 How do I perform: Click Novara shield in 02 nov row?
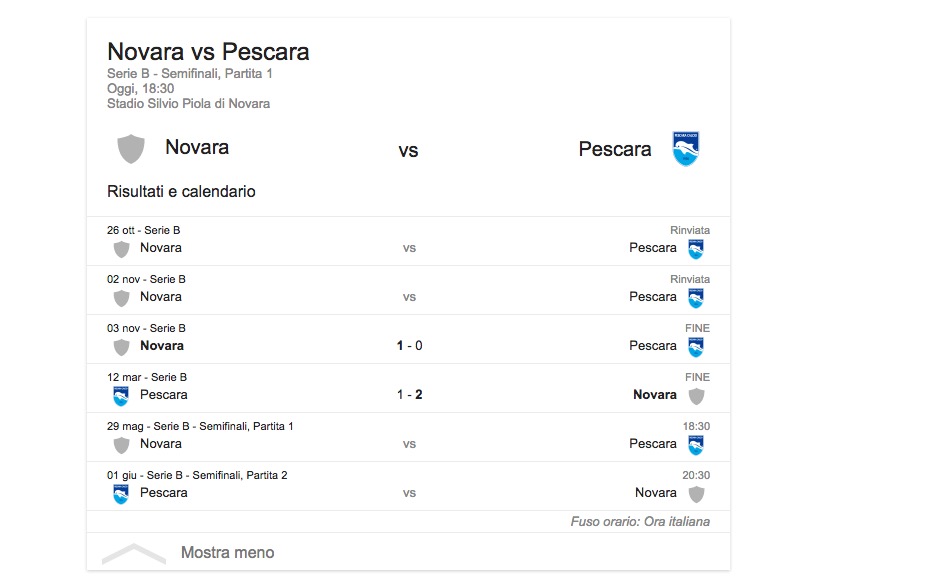click(x=121, y=297)
